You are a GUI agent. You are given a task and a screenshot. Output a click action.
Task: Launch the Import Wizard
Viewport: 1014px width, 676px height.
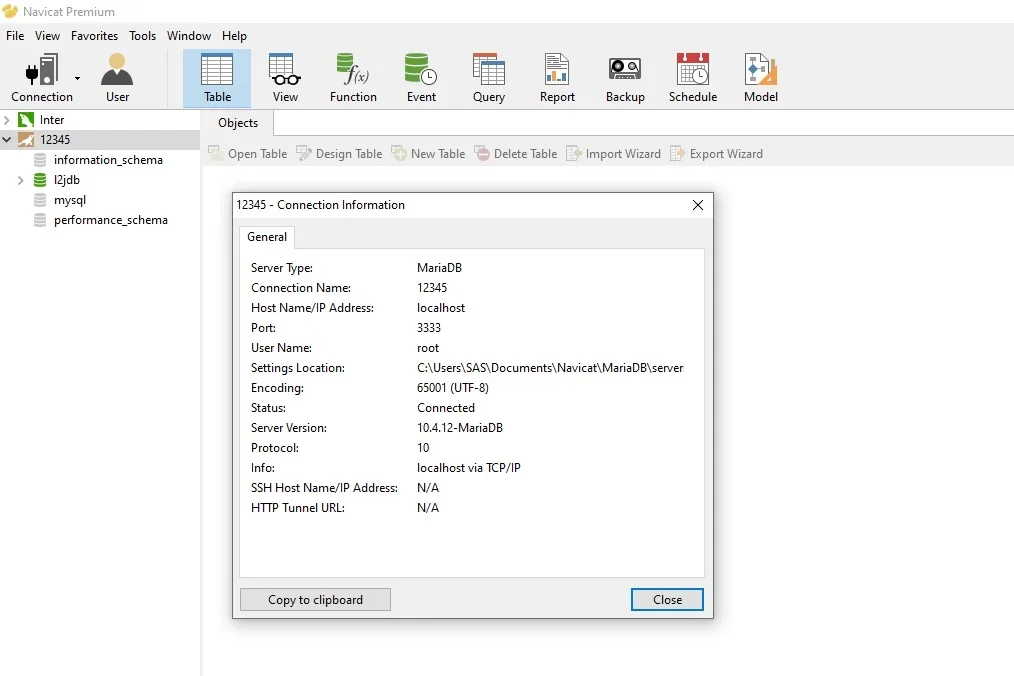click(614, 154)
